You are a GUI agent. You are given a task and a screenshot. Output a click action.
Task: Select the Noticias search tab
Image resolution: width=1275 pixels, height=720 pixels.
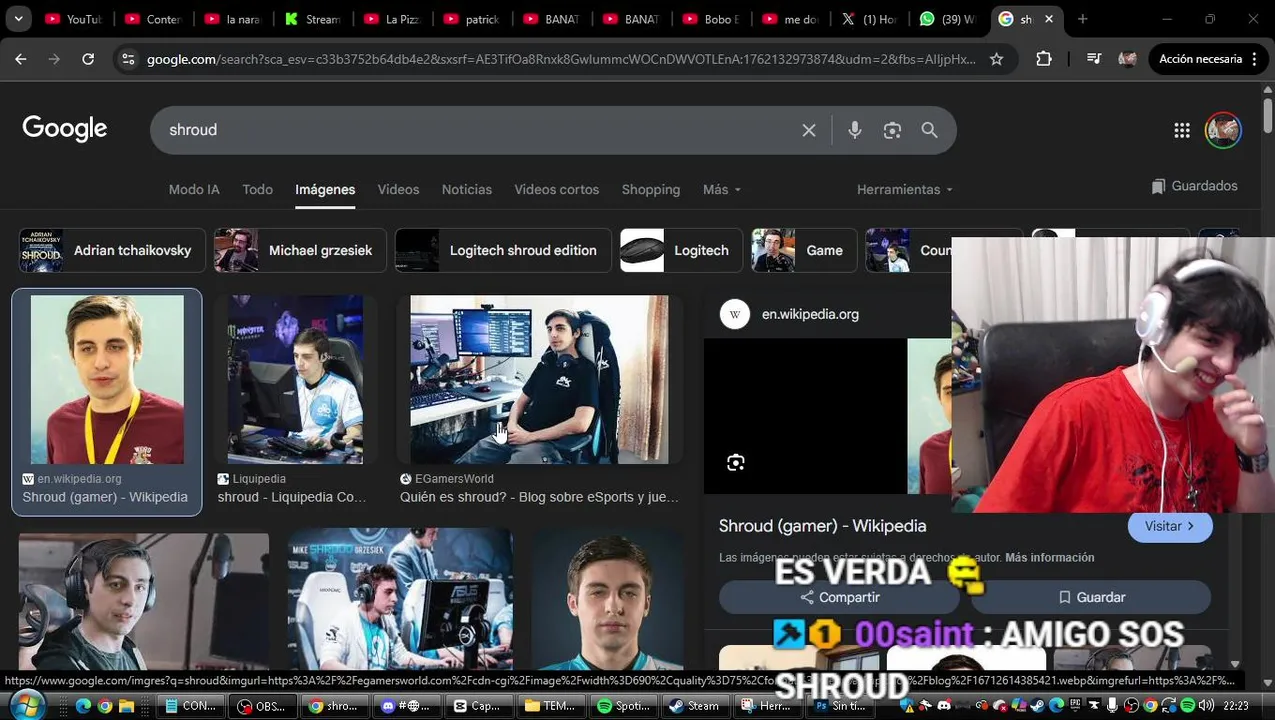[467, 189]
